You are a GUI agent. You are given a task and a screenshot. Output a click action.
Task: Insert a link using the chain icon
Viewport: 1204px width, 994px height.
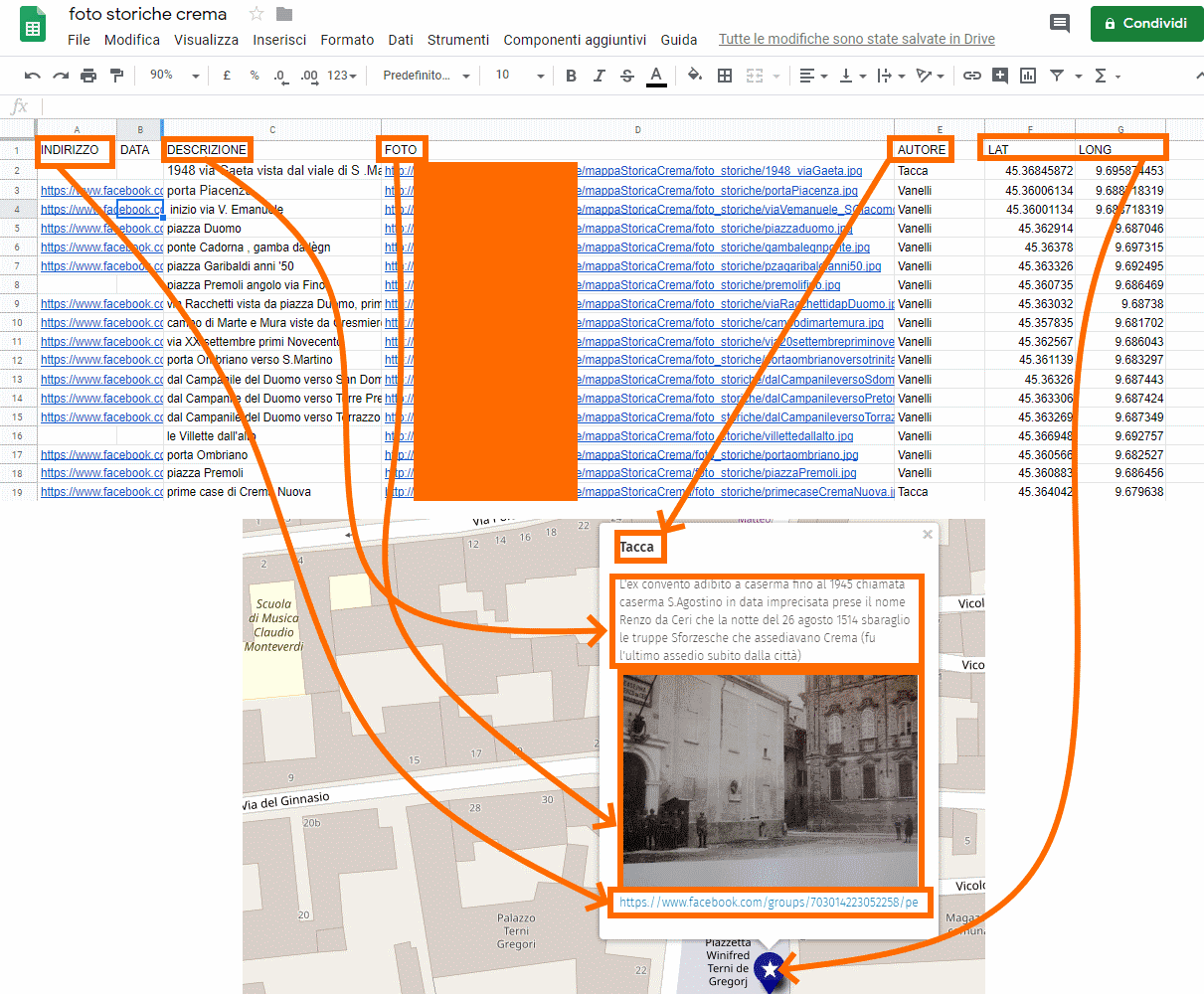pyautogui.click(x=972, y=76)
